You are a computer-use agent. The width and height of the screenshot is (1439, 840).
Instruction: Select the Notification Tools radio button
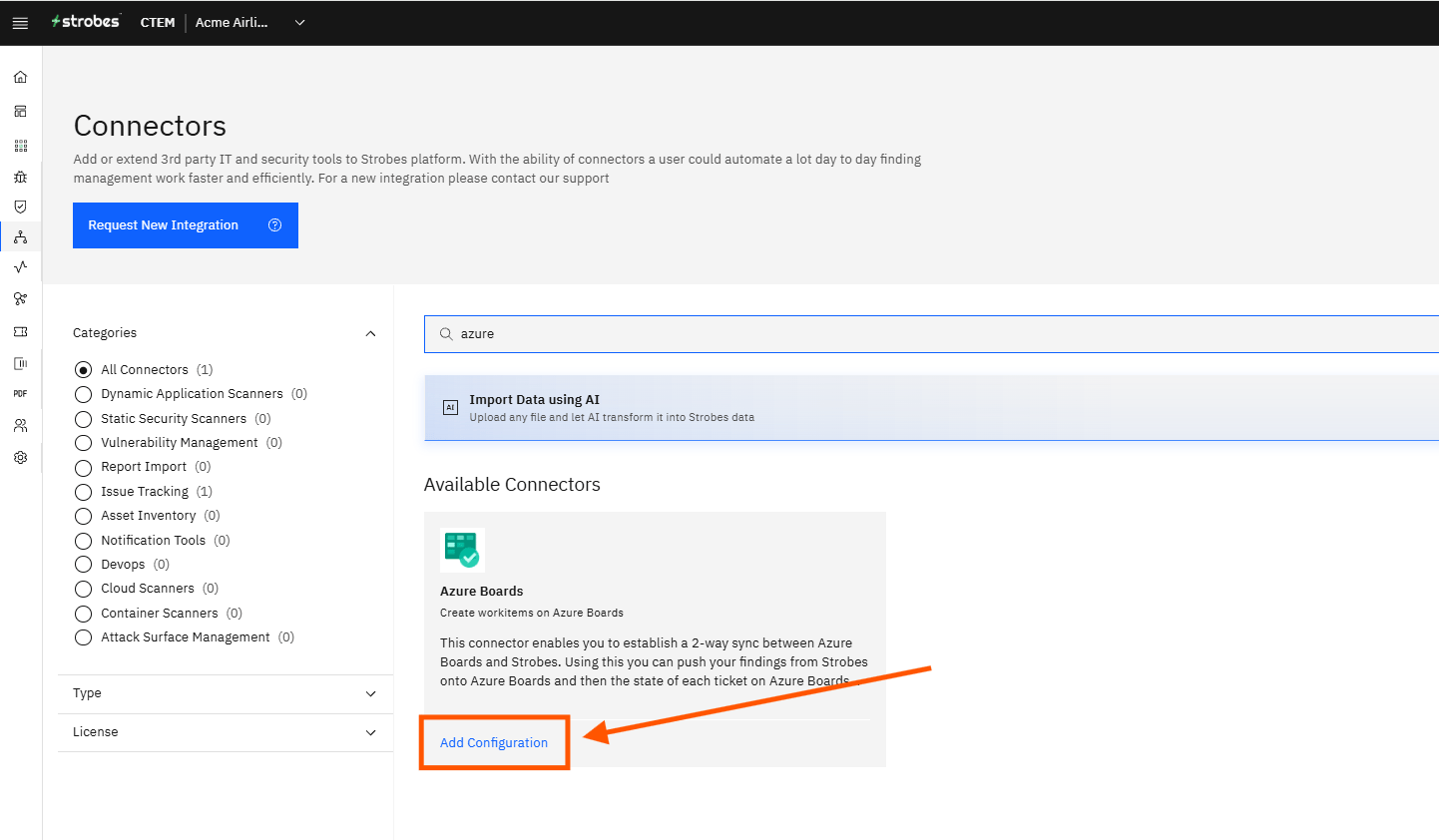pyautogui.click(x=83, y=541)
